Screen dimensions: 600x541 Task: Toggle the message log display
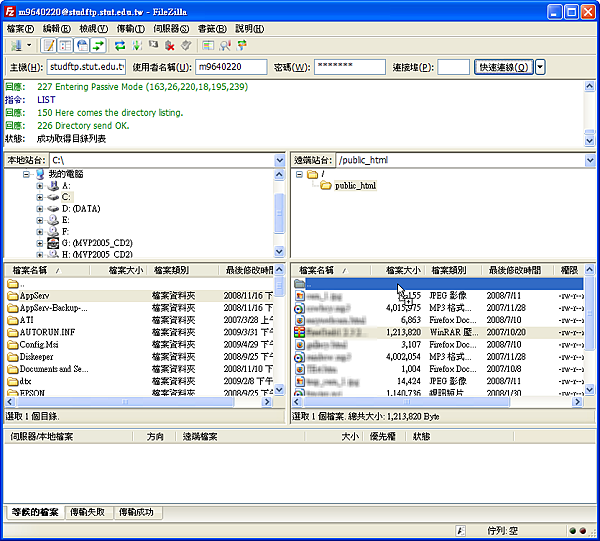(49, 46)
